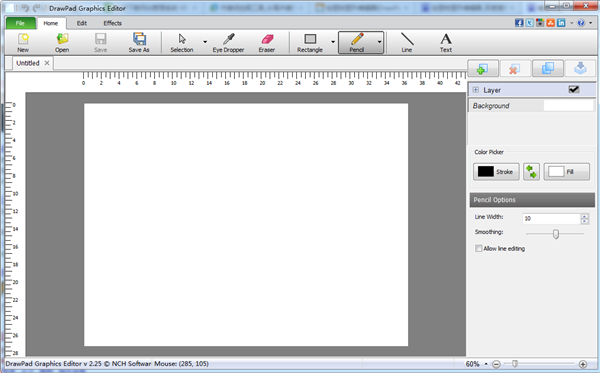This screenshot has height=373, width=600.
Task: Open the File menu
Action: [21, 23]
